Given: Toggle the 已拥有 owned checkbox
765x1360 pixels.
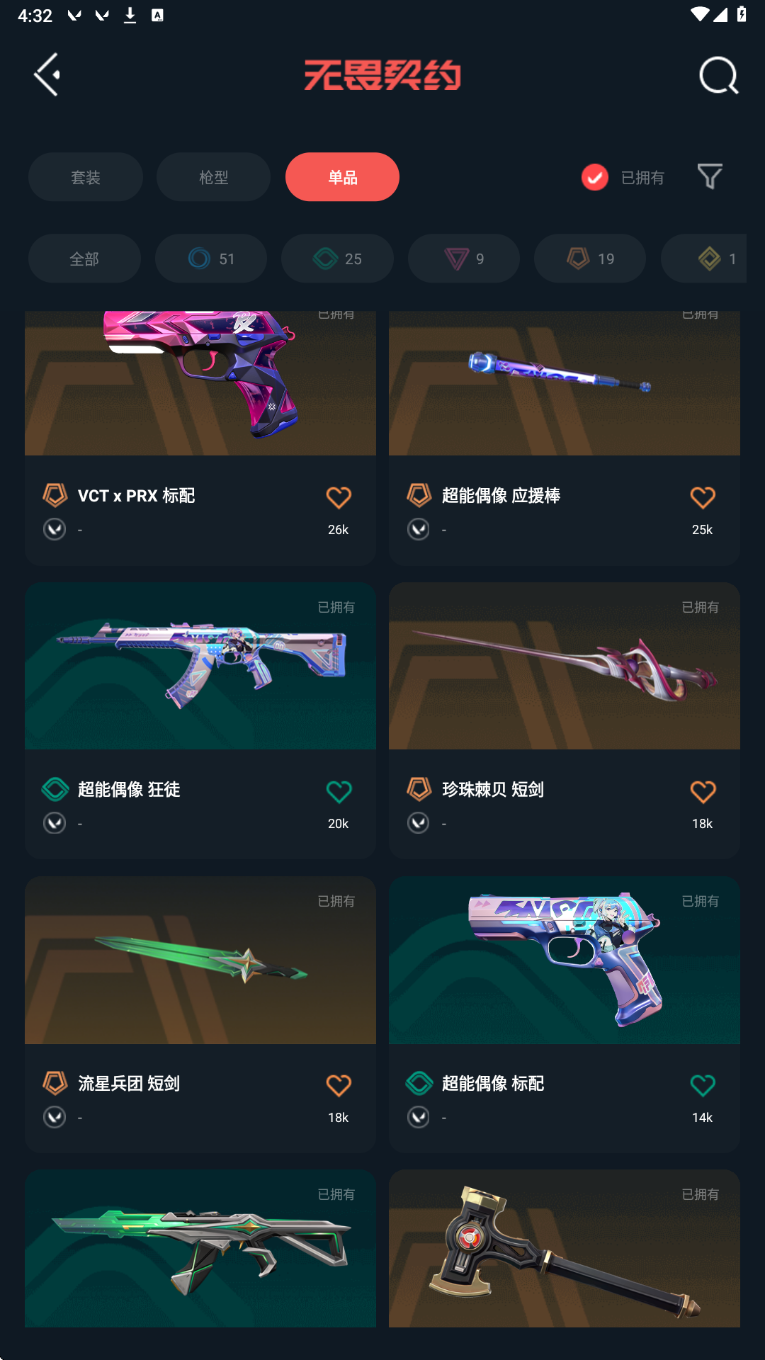Looking at the screenshot, I should (x=595, y=177).
